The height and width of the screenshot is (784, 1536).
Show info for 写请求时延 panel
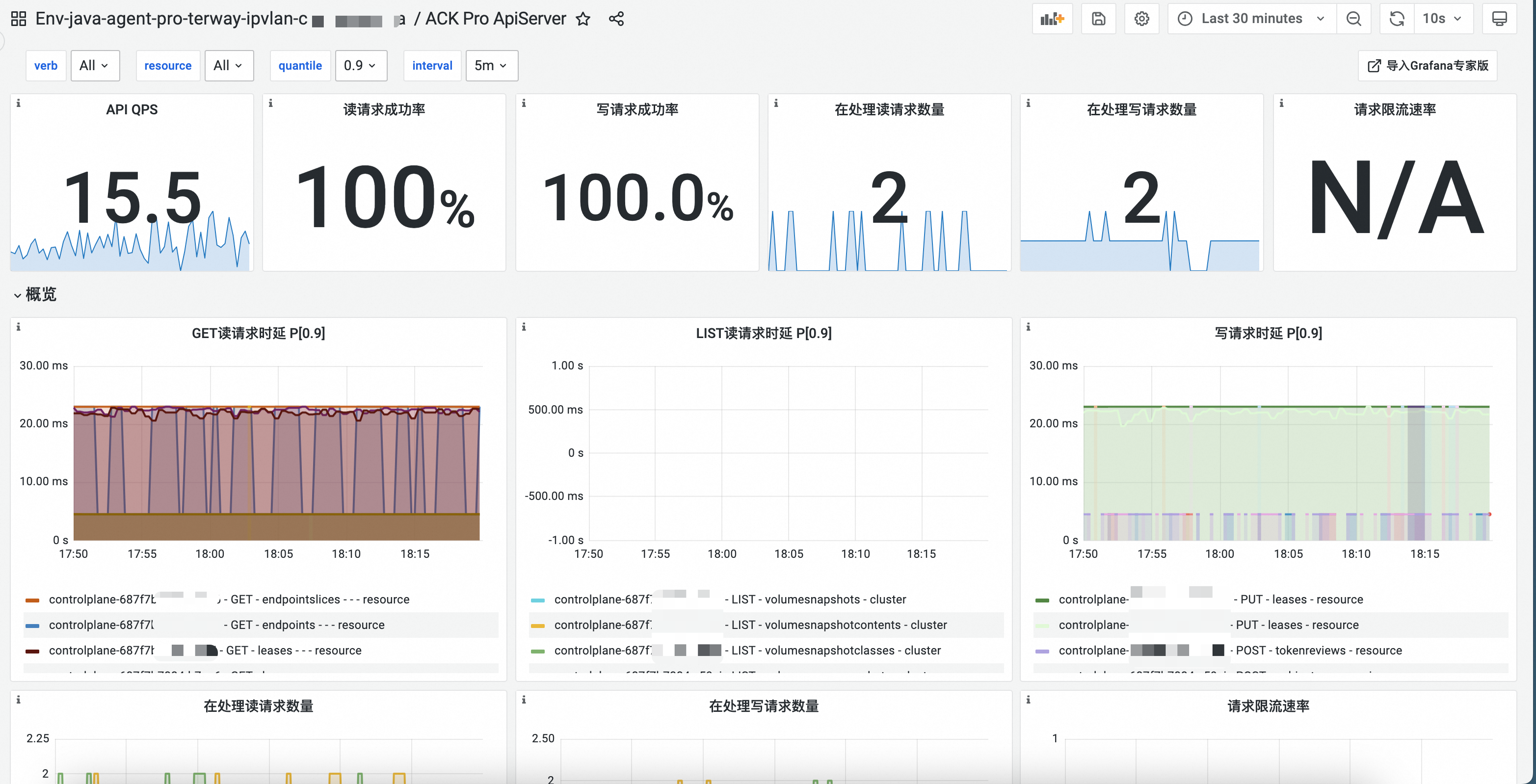tap(1028, 327)
